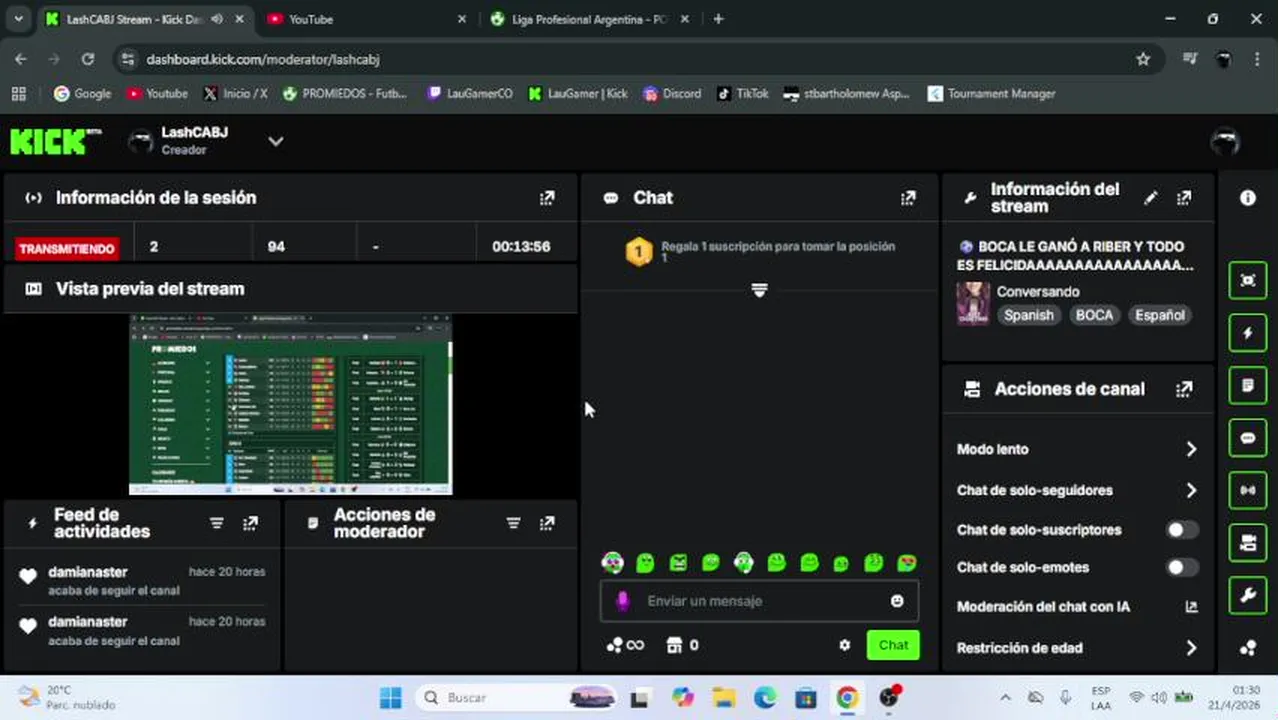1278x720 pixels.
Task: Toggle the session info broadcast widget
Action: [x=1248, y=491]
